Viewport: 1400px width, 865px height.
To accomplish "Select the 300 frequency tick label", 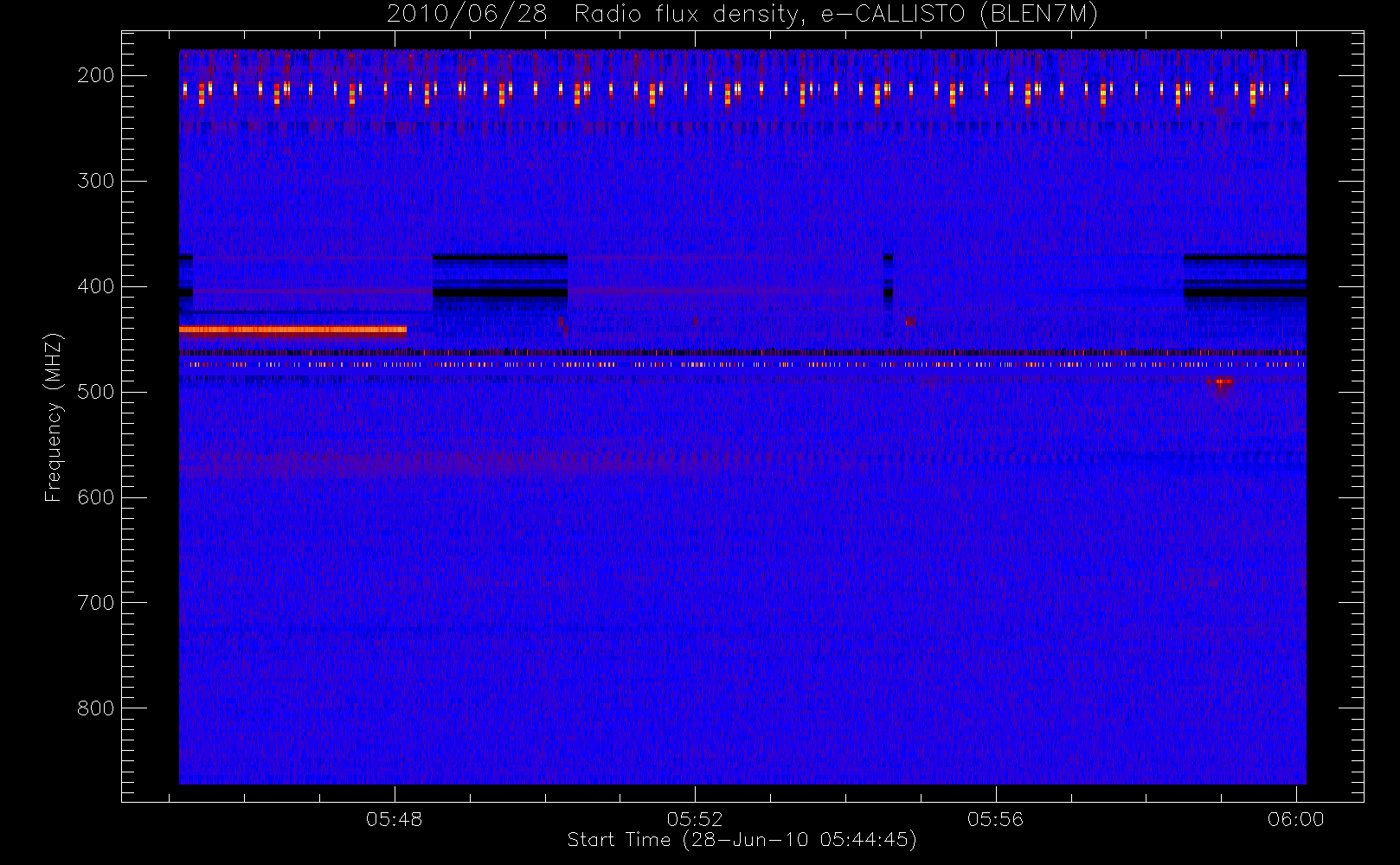I will point(95,181).
